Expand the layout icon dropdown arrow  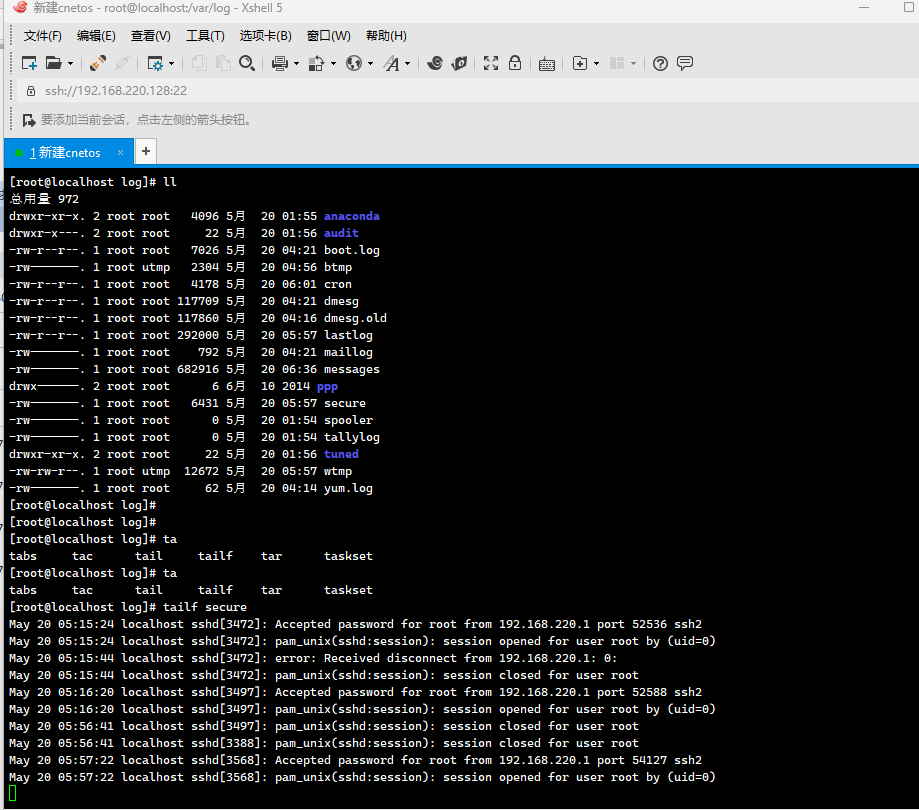point(633,63)
